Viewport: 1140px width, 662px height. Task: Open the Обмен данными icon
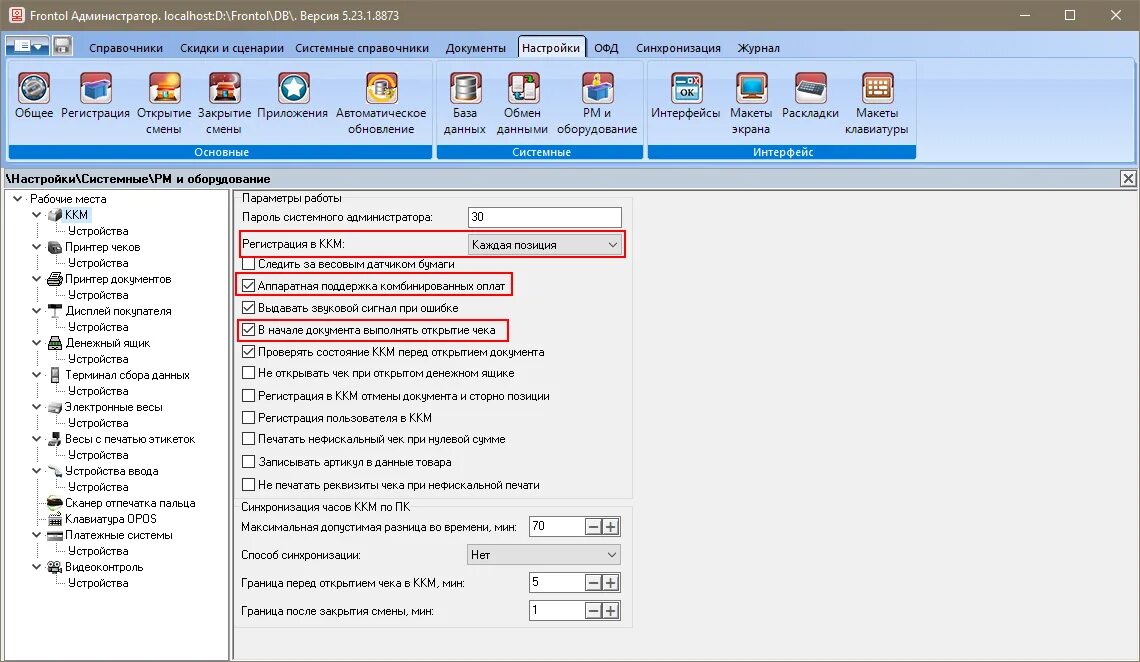click(x=522, y=103)
